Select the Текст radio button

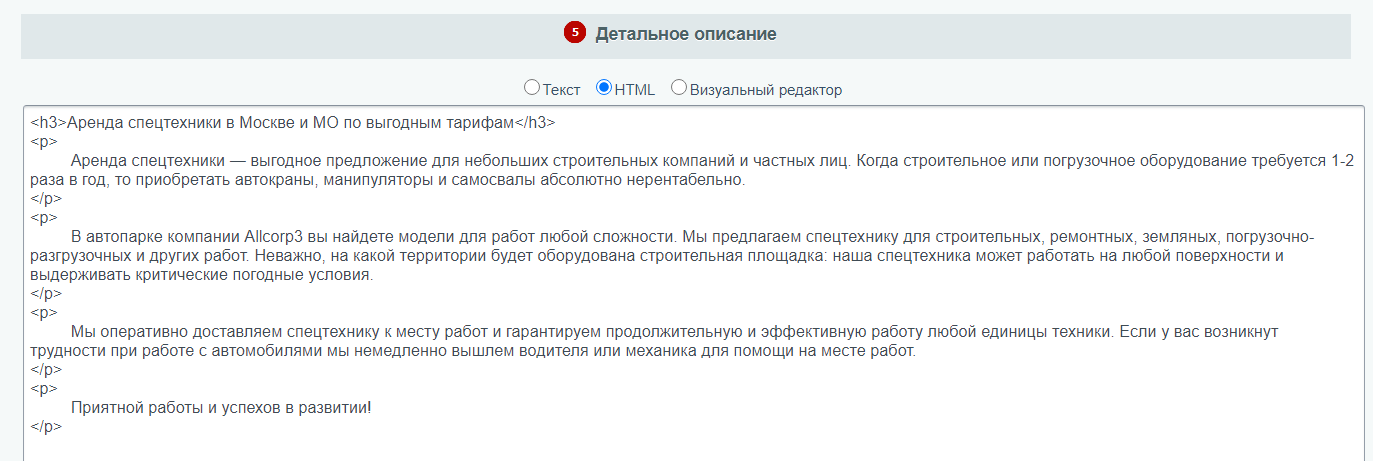click(x=532, y=88)
